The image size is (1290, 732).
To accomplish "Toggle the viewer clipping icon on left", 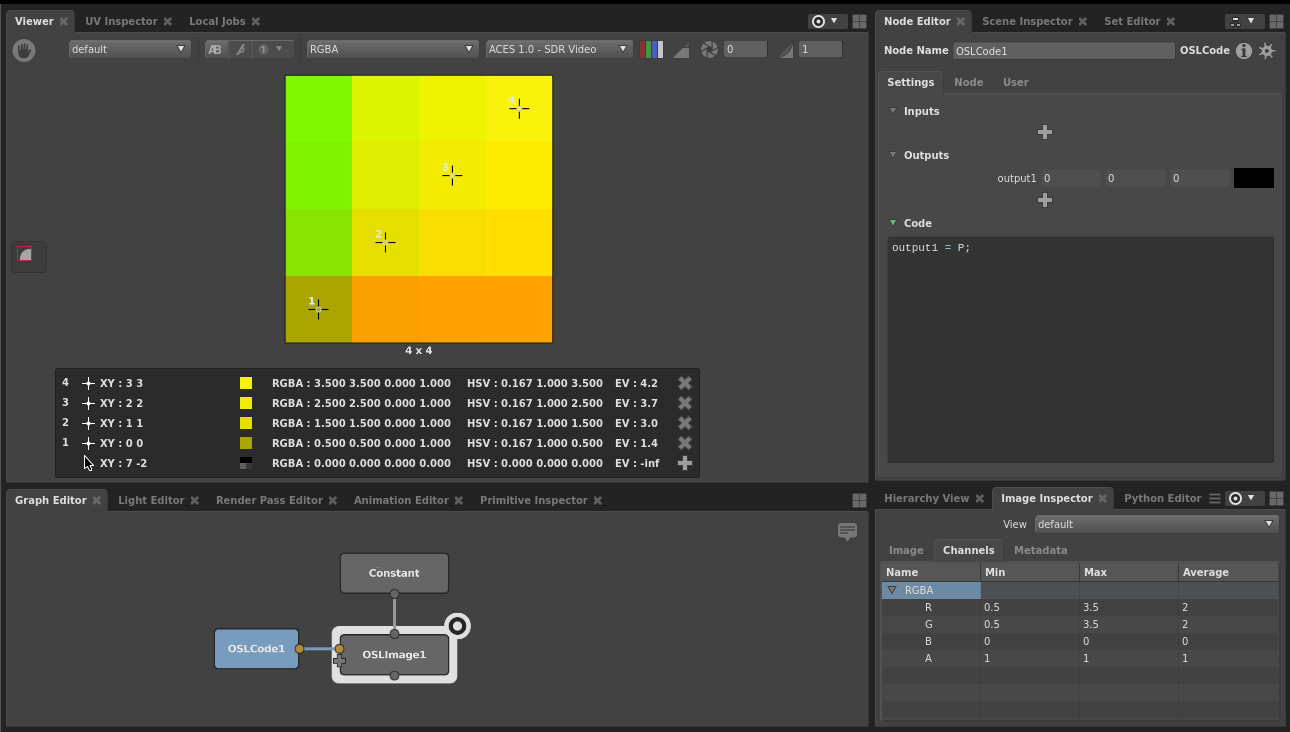I will [x=25, y=256].
